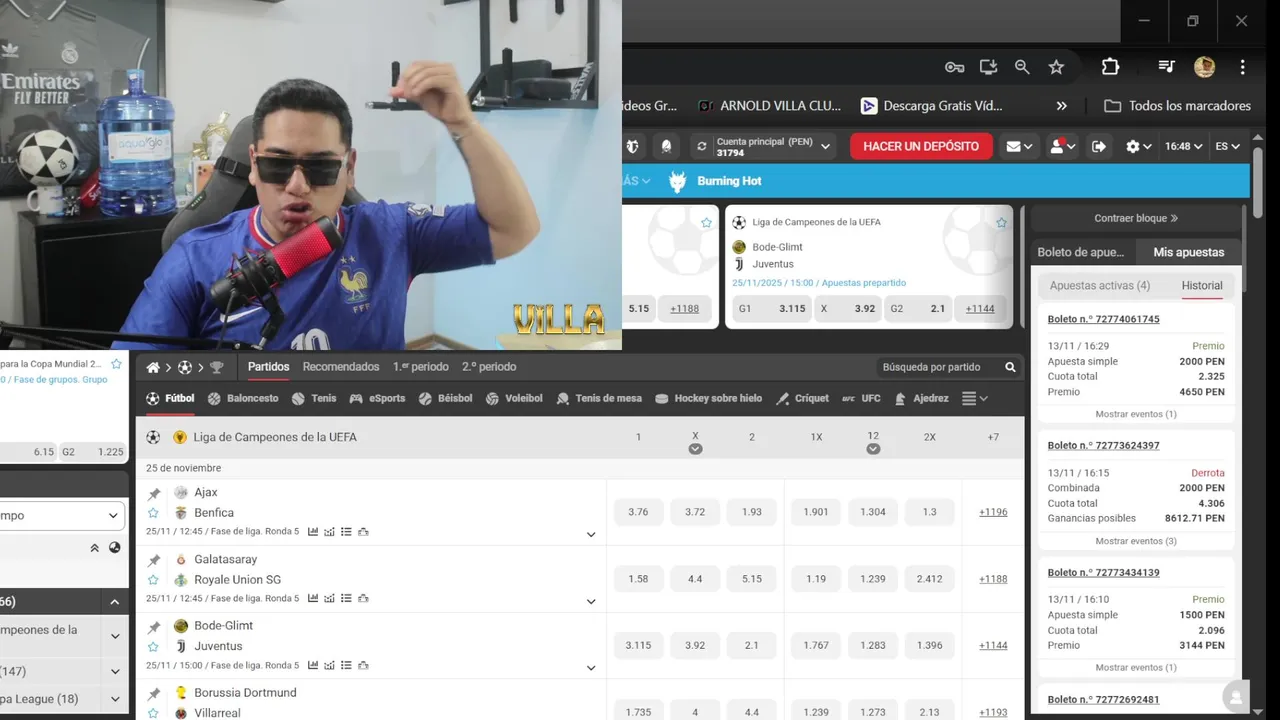Select the 2.º periodo tab

point(489,367)
